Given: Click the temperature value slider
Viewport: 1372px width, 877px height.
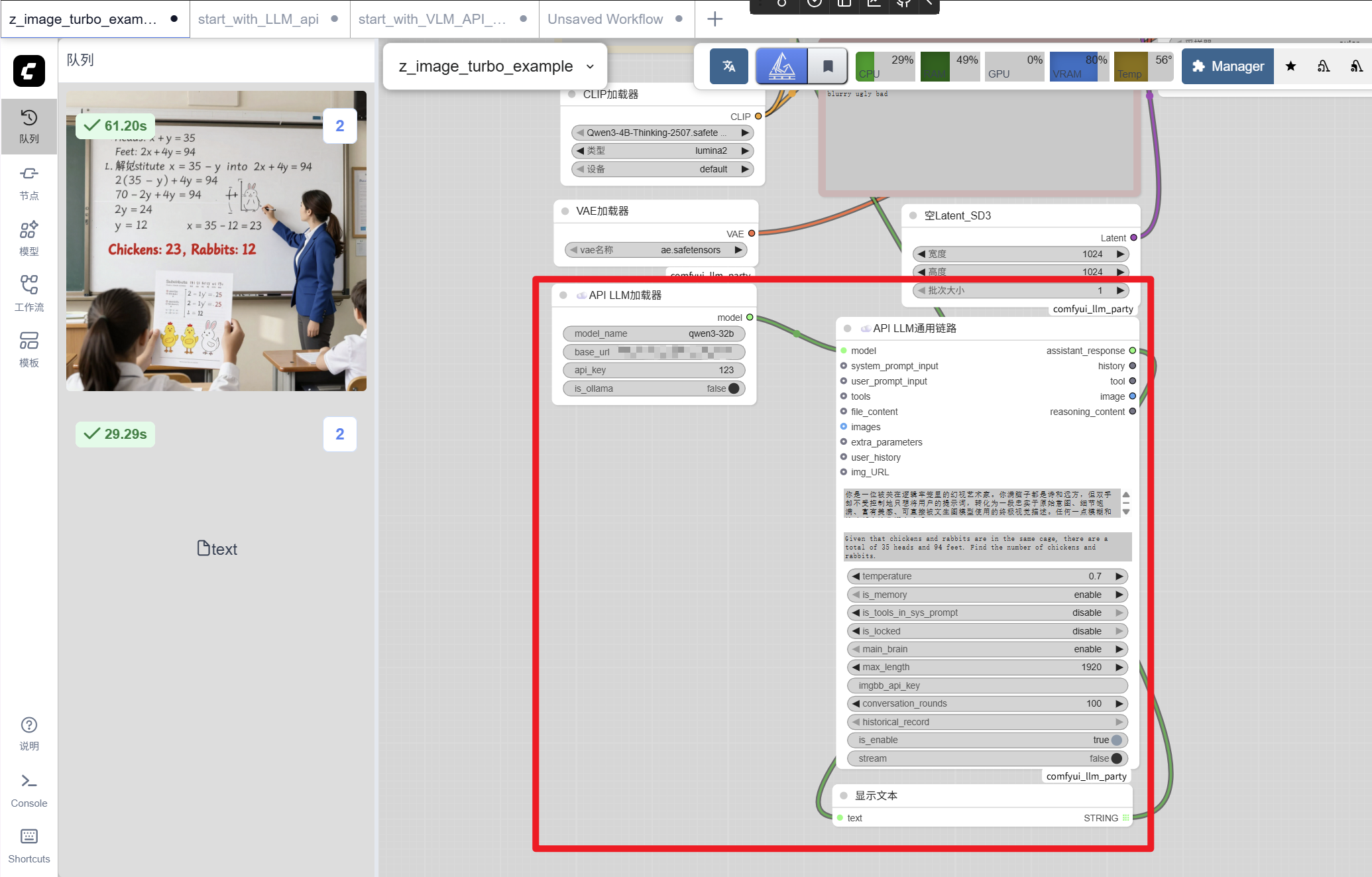Looking at the screenshot, I should pos(986,576).
